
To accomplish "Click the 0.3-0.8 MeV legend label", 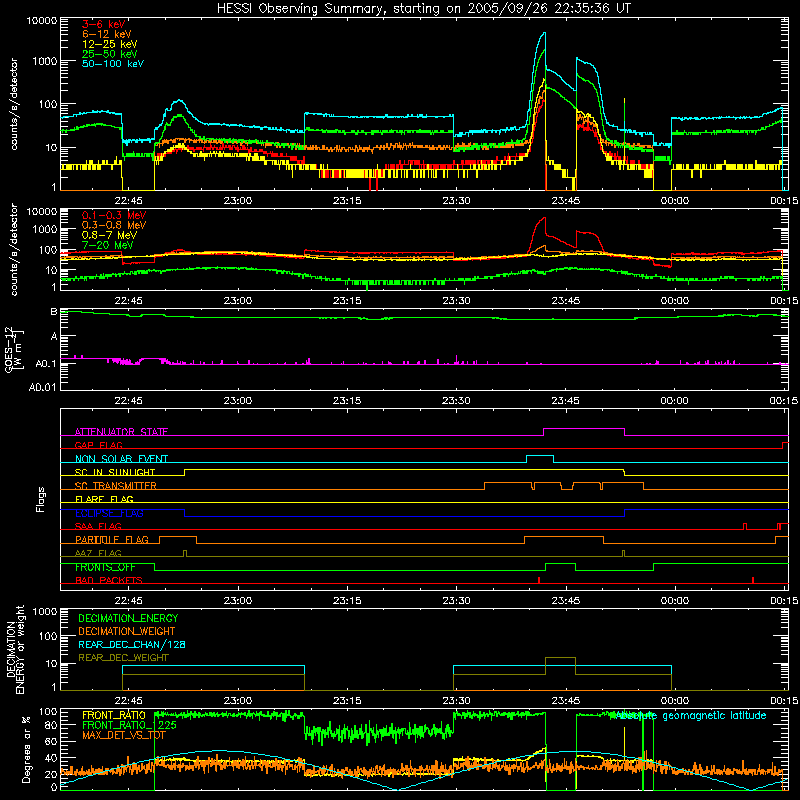I will click(114, 225).
